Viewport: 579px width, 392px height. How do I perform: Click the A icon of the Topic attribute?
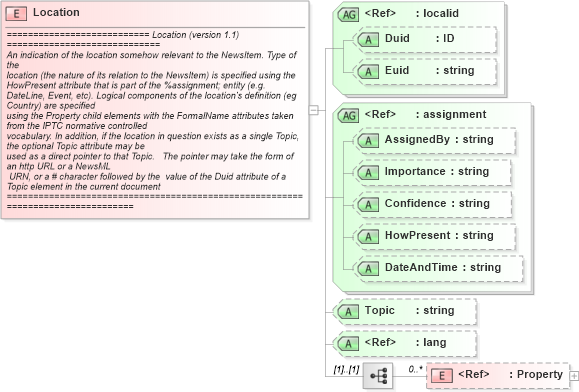click(x=348, y=312)
